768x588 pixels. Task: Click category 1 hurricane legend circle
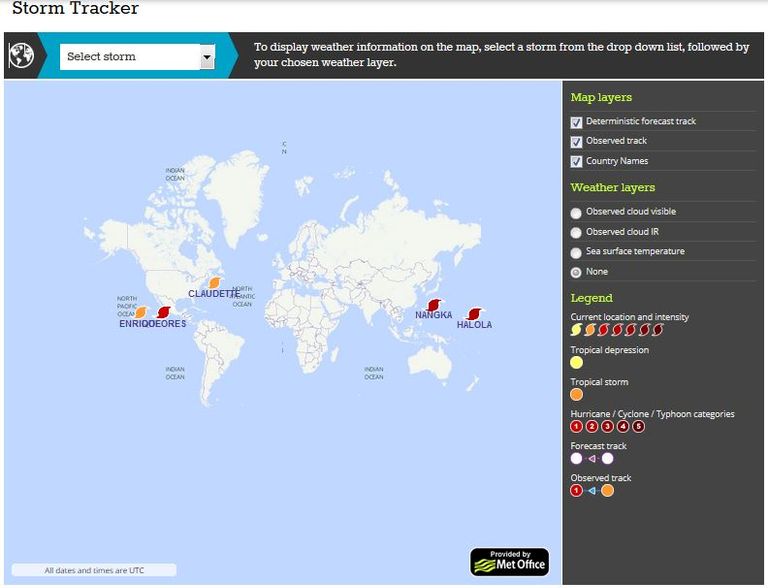tap(576, 426)
